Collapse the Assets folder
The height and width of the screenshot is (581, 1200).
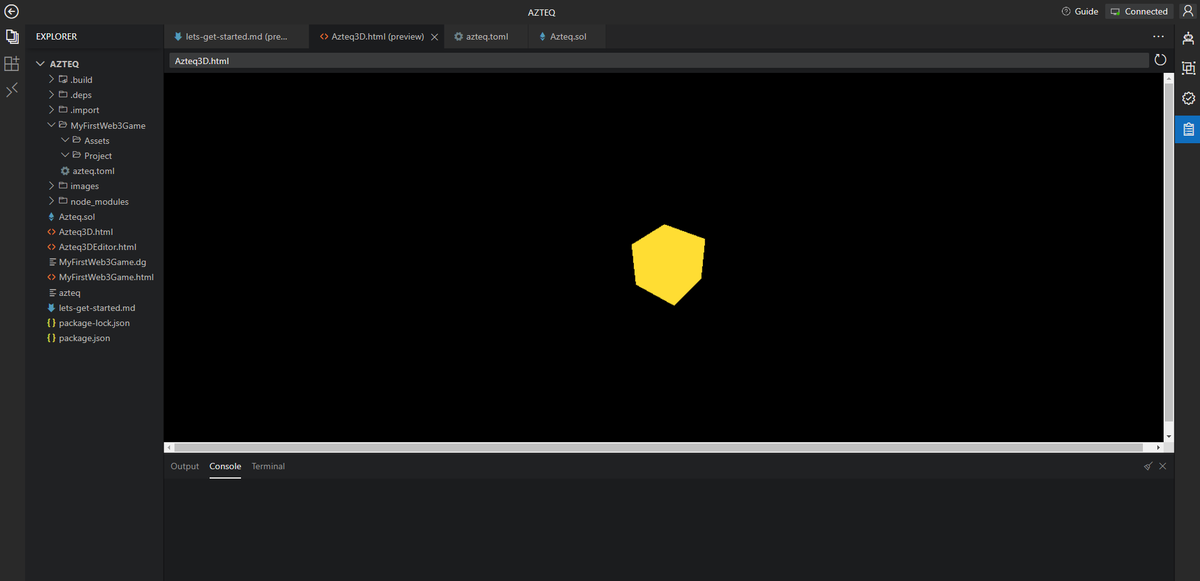click(x=65, y=140)
